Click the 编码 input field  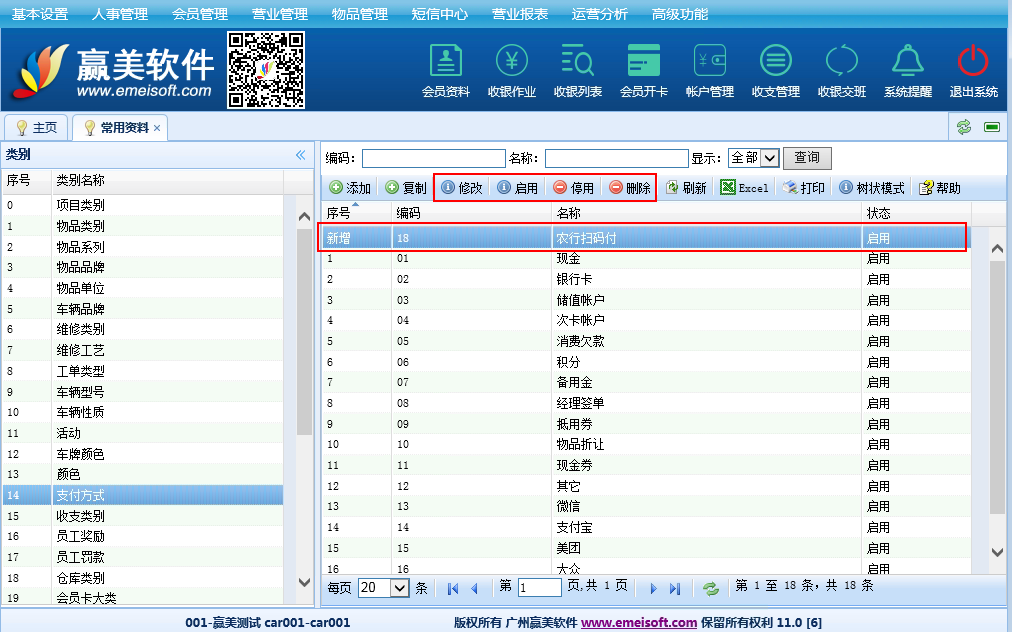tap(433, 158)
